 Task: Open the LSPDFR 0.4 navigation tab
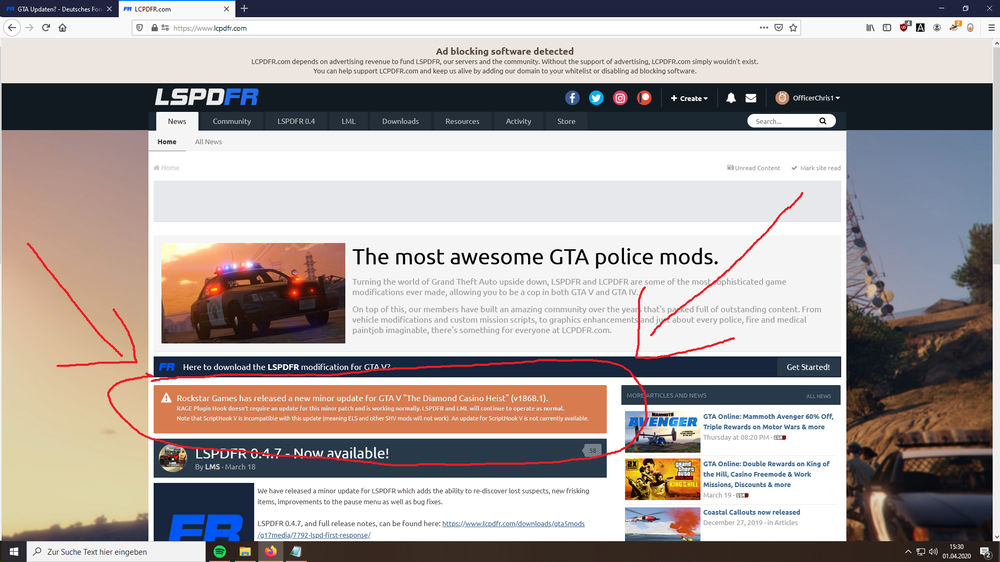(x=296, y=121)
